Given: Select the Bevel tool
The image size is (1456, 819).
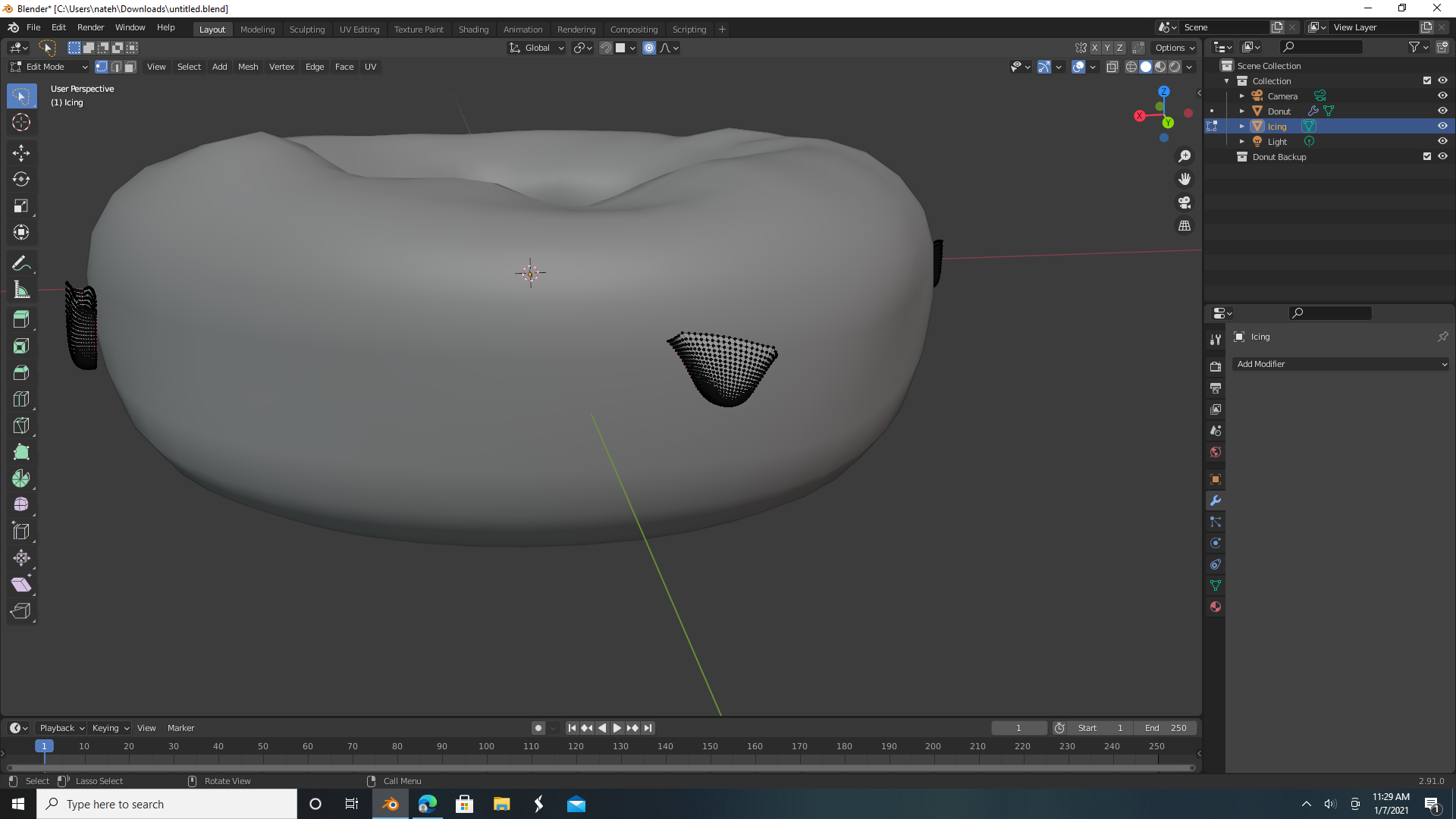Looking at the screenshot, I should (21, 373).
